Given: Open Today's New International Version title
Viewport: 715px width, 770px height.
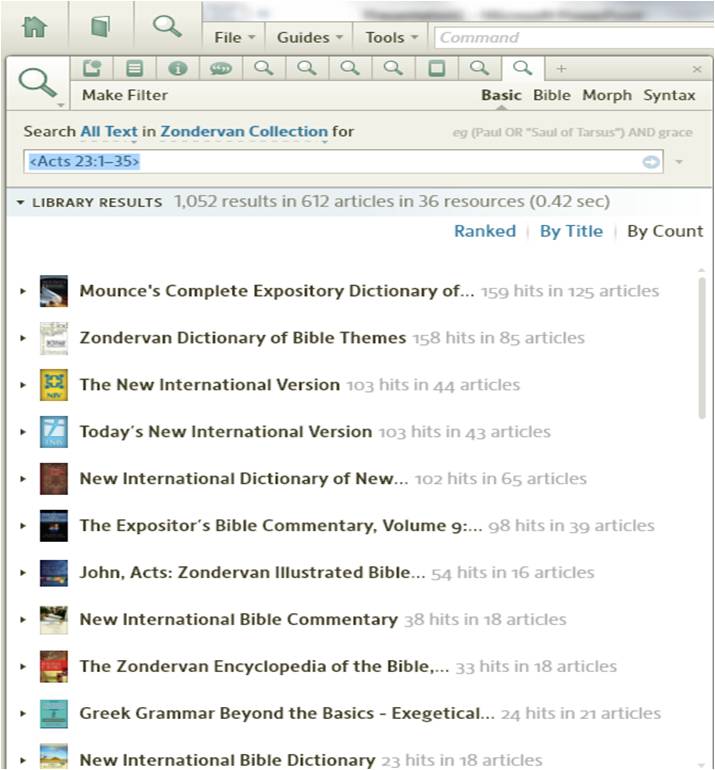Looking at the screenshot, I should [226, 432].
